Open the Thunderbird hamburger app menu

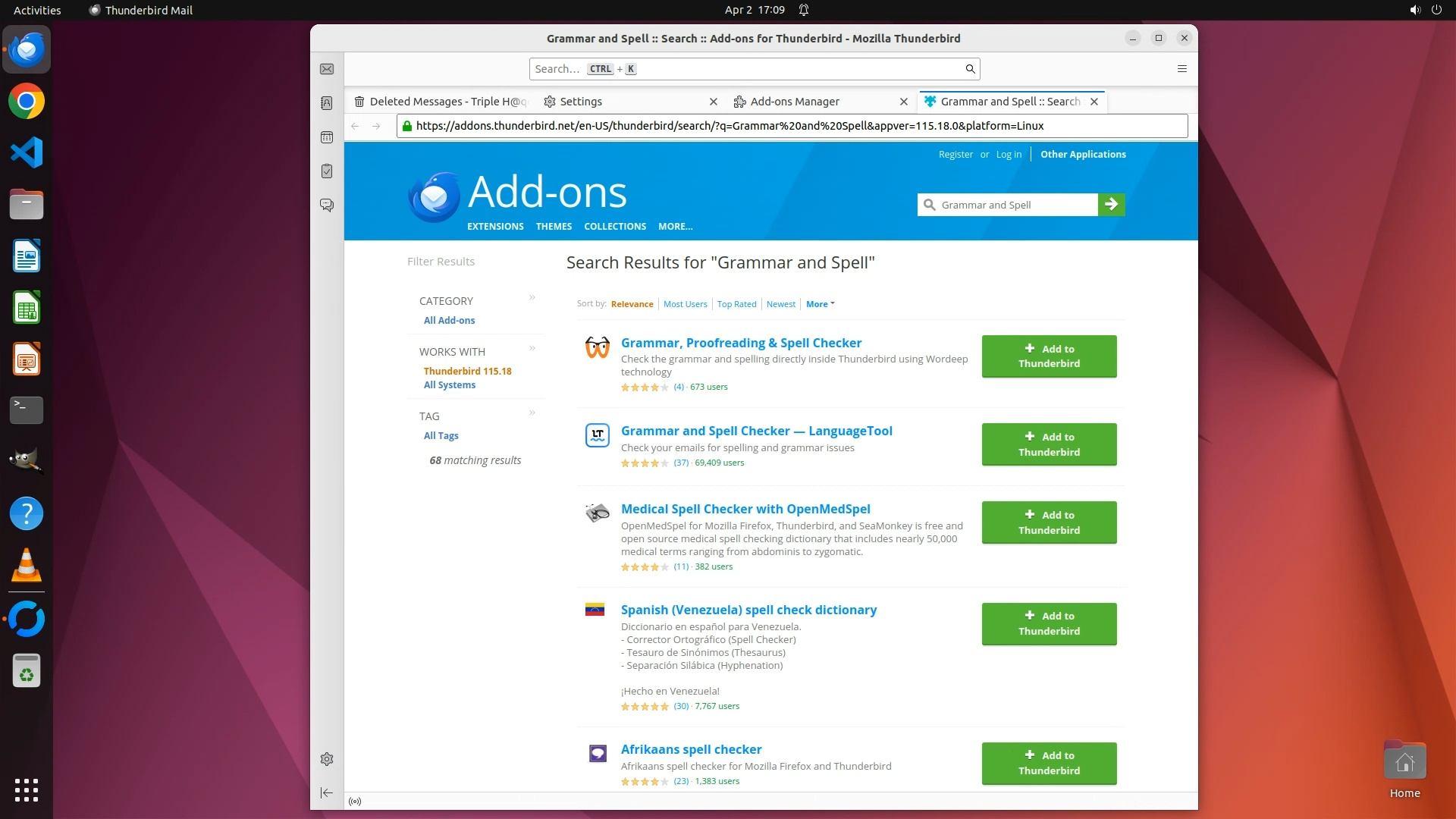pyautogui.click(x=1181, y=69)
